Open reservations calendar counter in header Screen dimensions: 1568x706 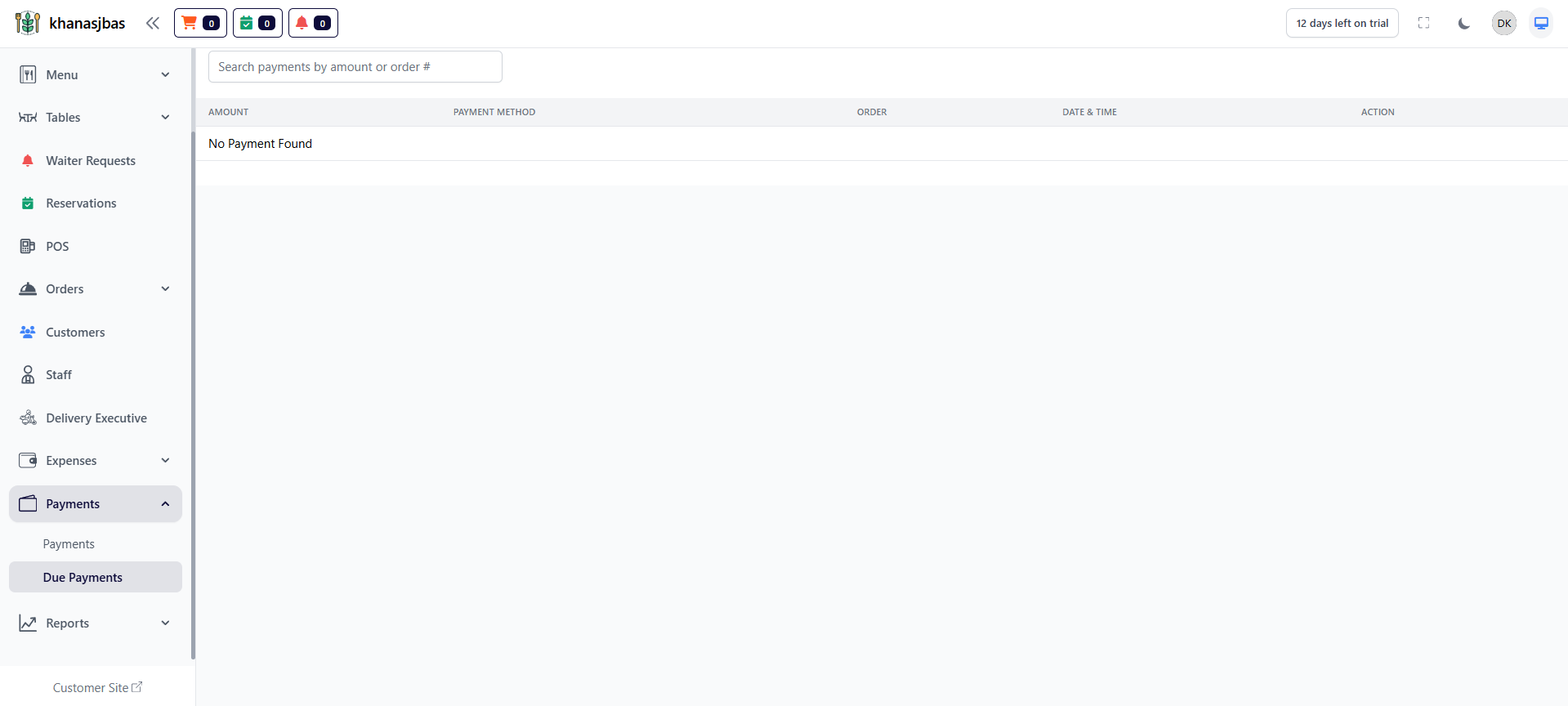pos(257,23)
